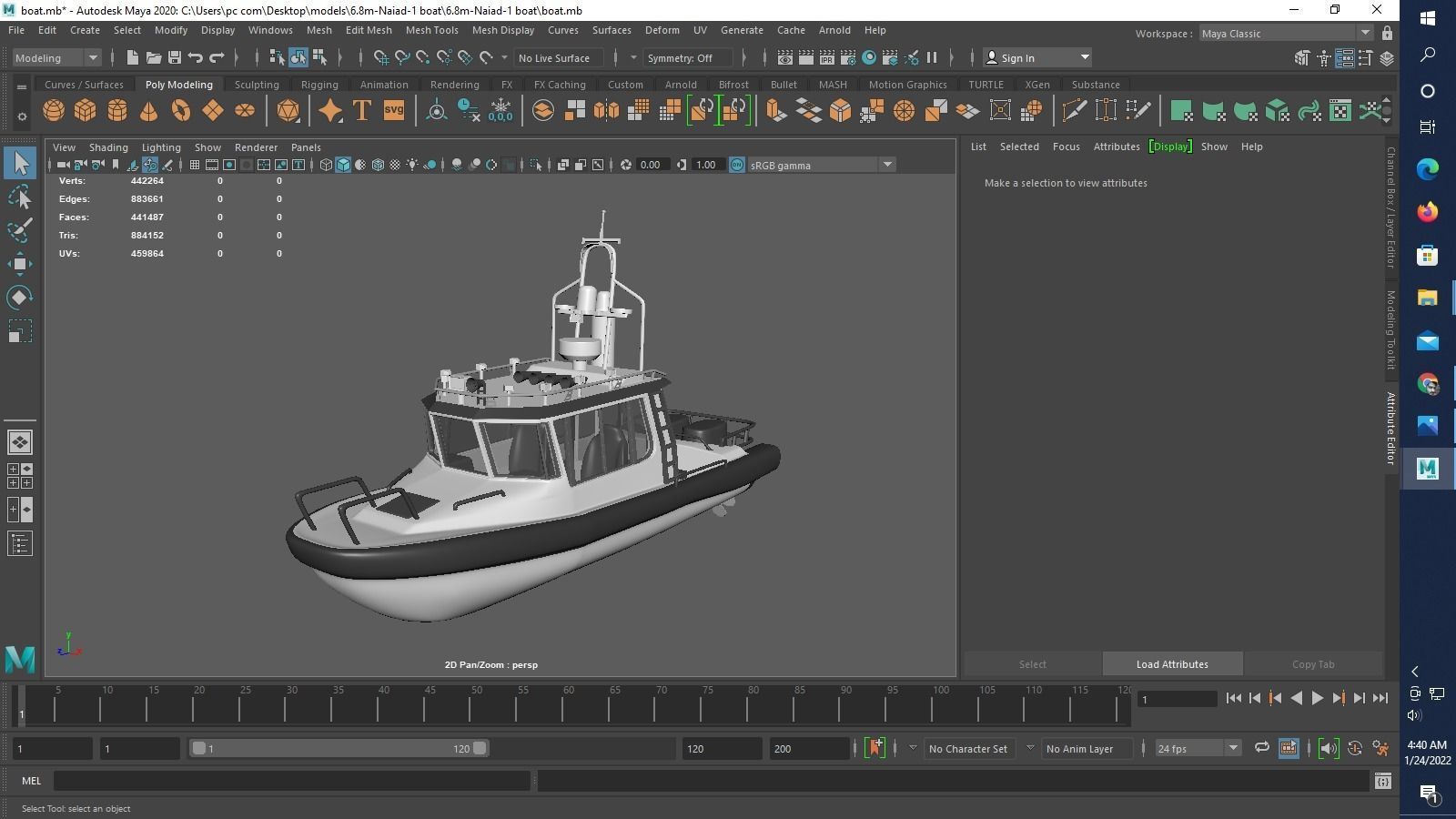This screenshot has height=819, width=1456.
Task: Click the Copy Tab button
Action: point(1313,664)
